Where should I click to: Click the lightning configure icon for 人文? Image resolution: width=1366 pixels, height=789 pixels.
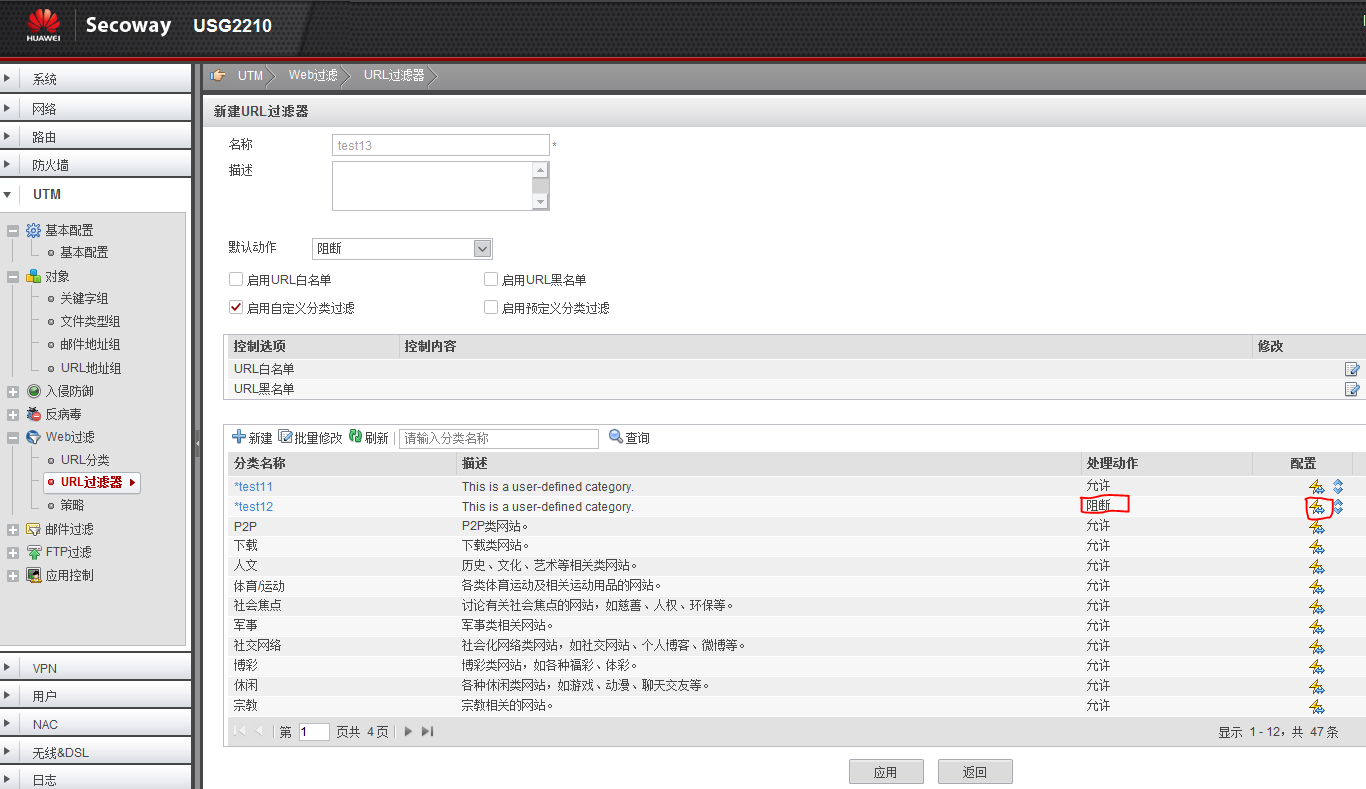1317,567
